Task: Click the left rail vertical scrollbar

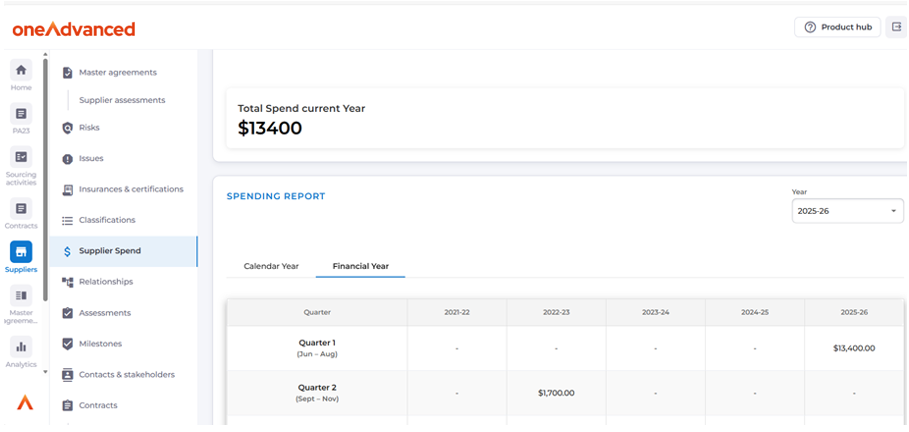Action: [x=44, y=180]
